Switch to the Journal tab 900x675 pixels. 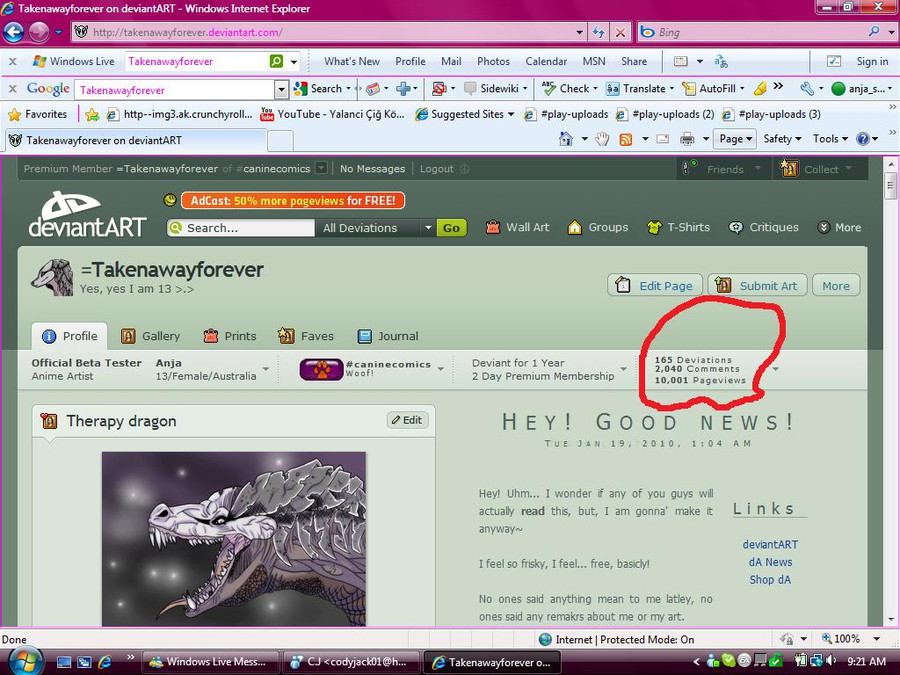[x=387, y=336]
